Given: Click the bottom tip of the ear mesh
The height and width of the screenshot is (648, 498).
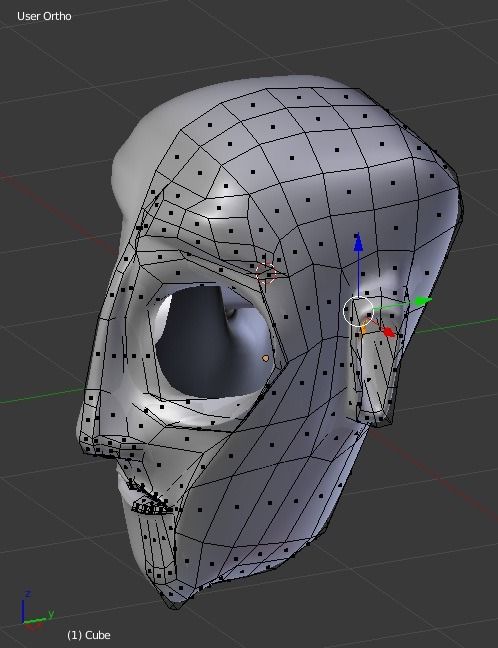Looking at the screenshot, I should pos(376,418).
